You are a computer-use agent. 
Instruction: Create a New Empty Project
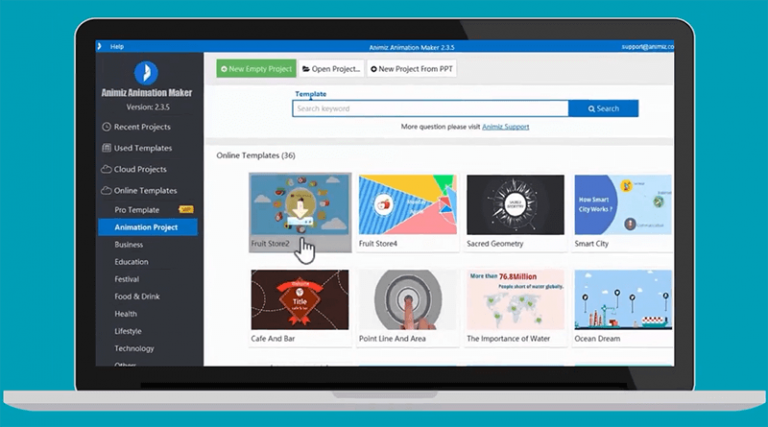click(255, 69)
